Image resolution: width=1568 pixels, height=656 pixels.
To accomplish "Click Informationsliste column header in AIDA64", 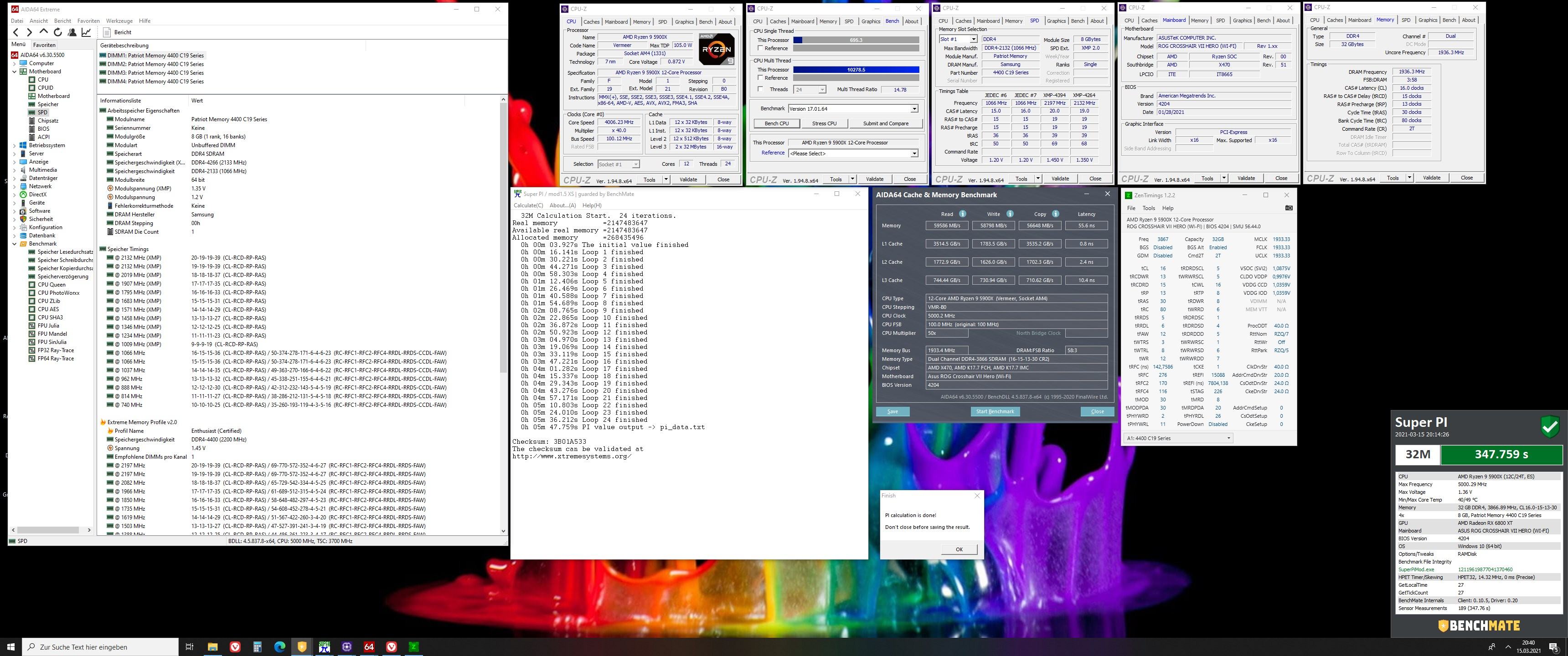I will coord(120,100).
